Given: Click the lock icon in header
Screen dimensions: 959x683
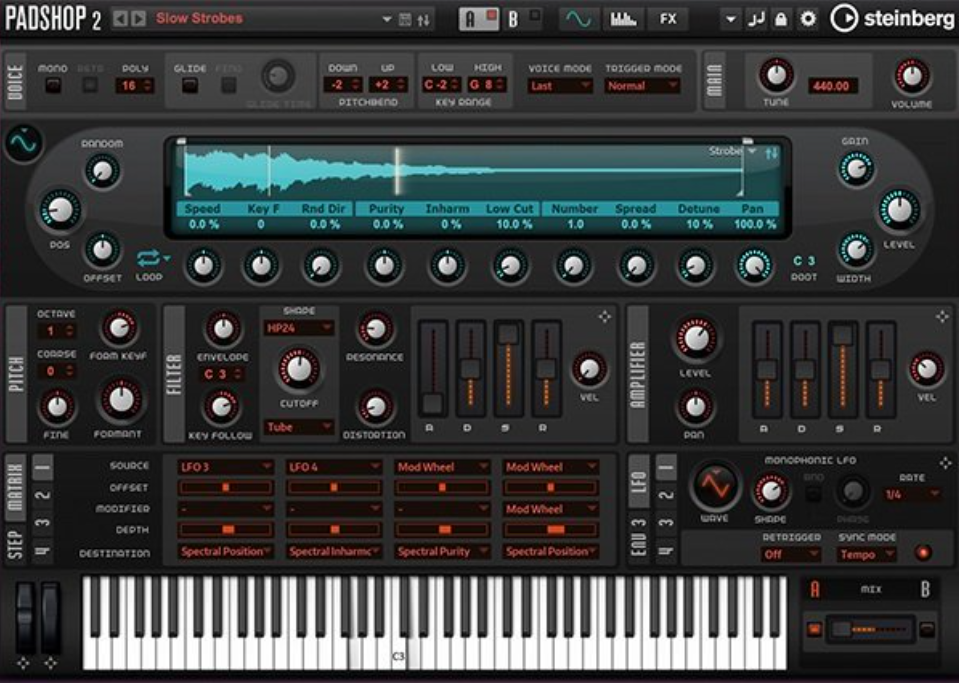Looking at the screenshot, I should coord(781,19).
